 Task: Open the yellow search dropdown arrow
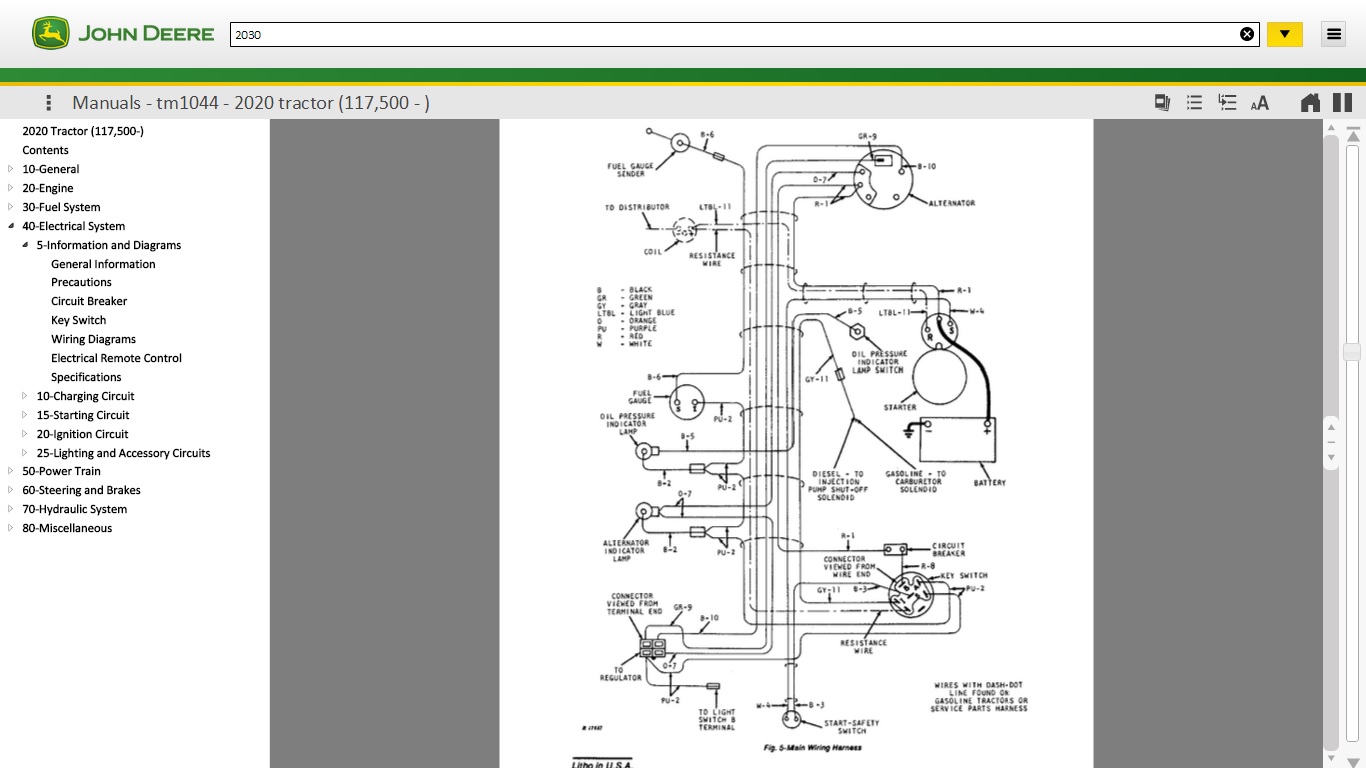1285,34
